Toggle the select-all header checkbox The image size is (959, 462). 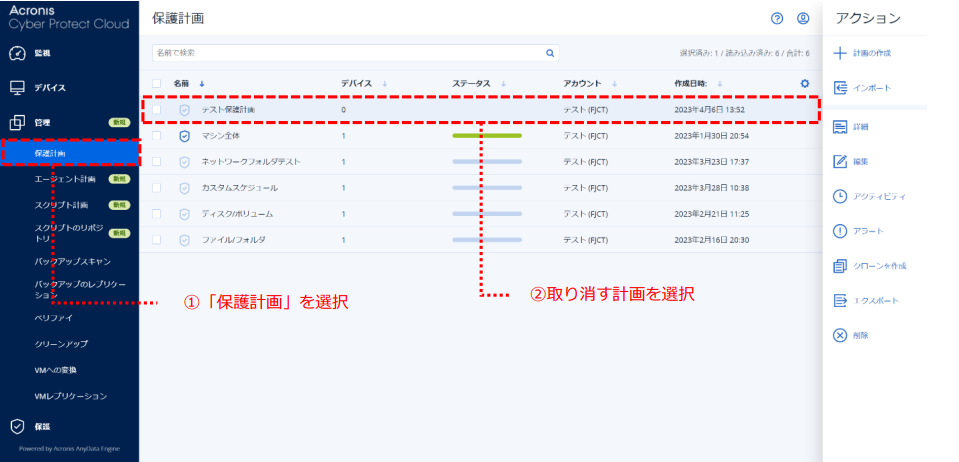pos(157,84)
